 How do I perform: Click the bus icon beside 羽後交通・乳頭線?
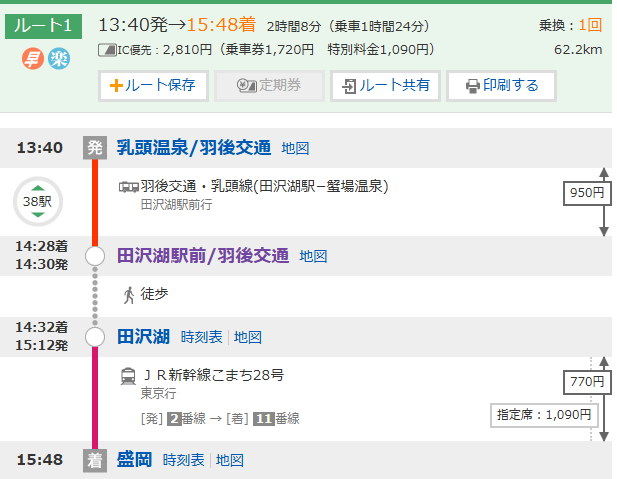(129, 186)
